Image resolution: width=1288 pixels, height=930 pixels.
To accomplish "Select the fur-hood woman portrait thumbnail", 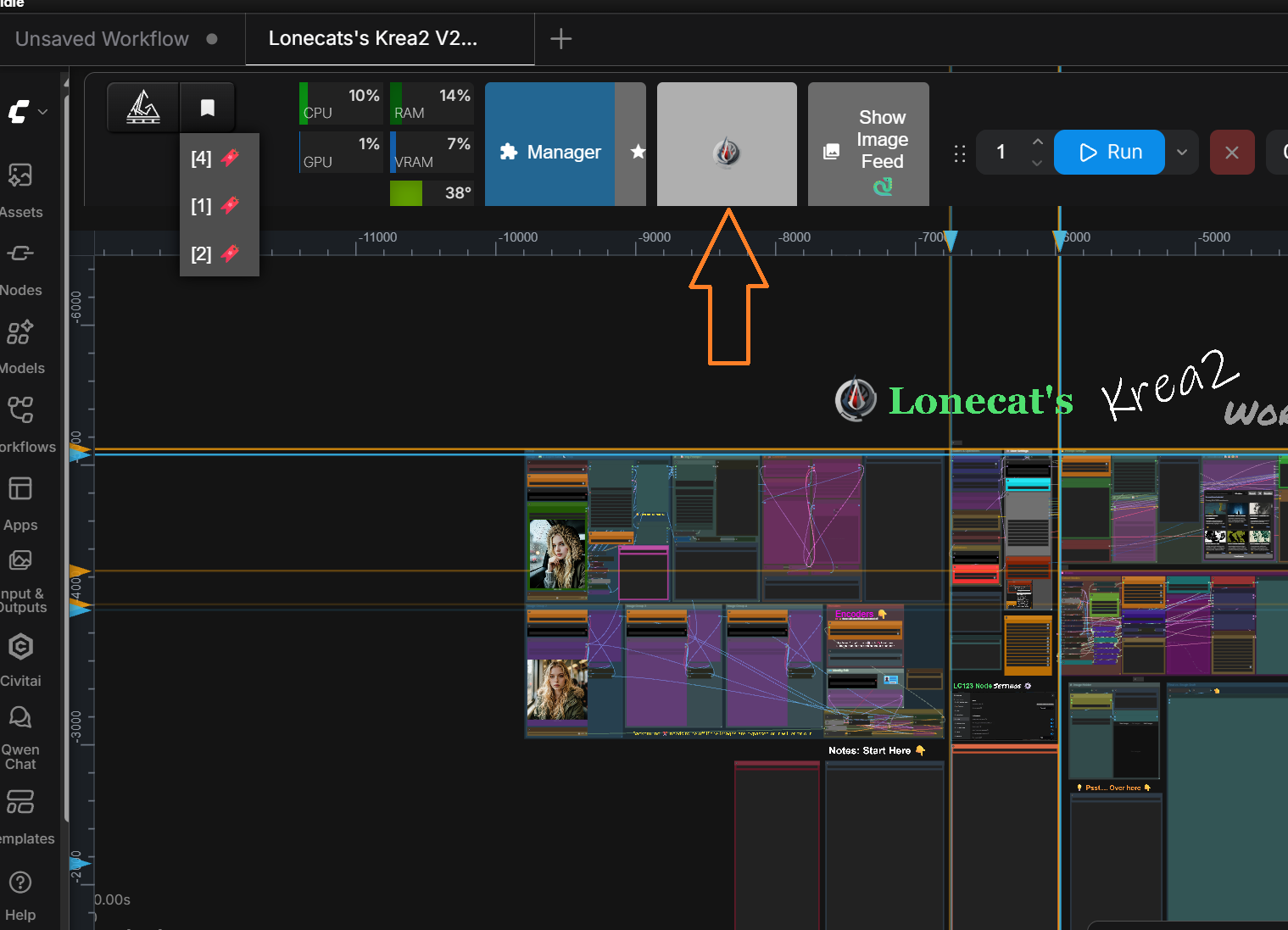I will (x=558, y=554).
